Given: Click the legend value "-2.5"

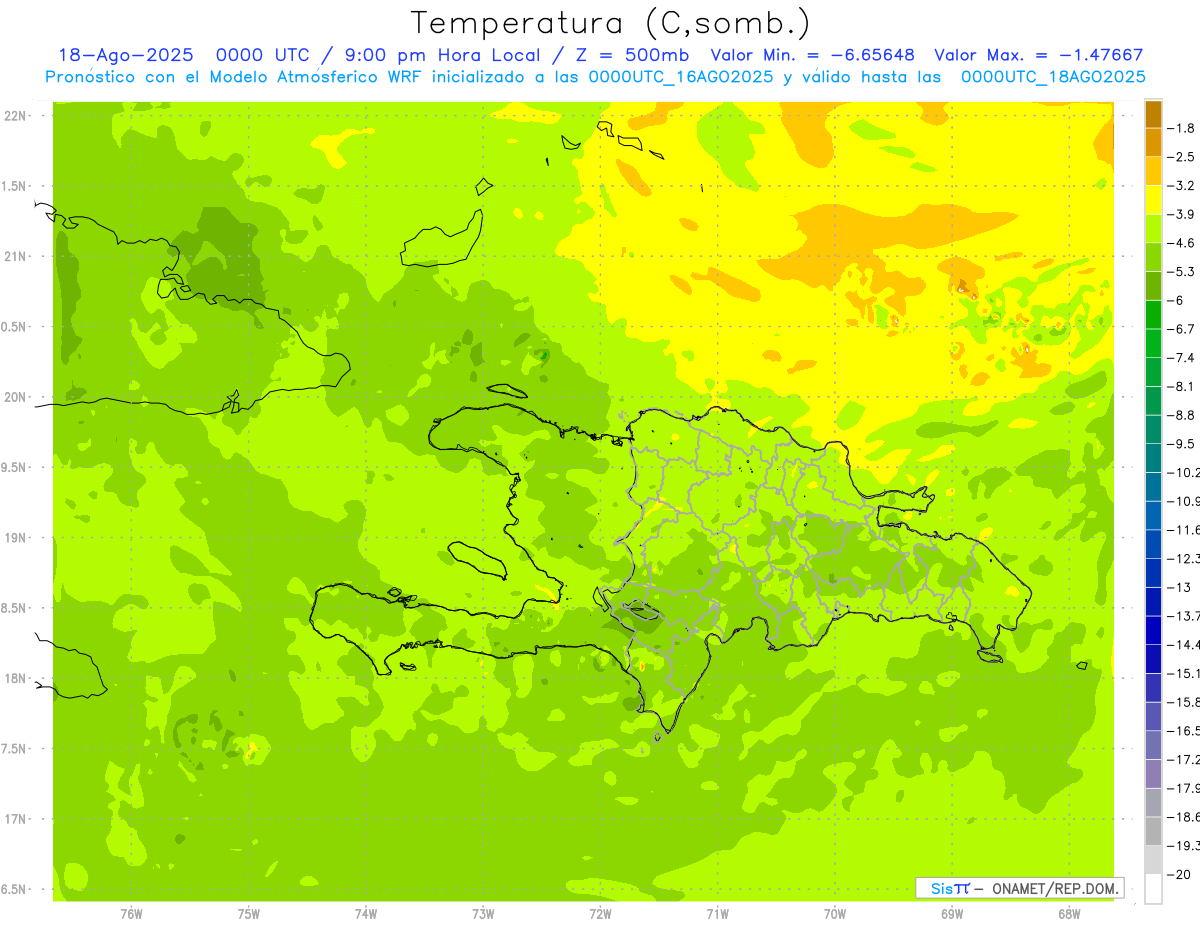Looking at the screenshot, I should coord(1181,157).
